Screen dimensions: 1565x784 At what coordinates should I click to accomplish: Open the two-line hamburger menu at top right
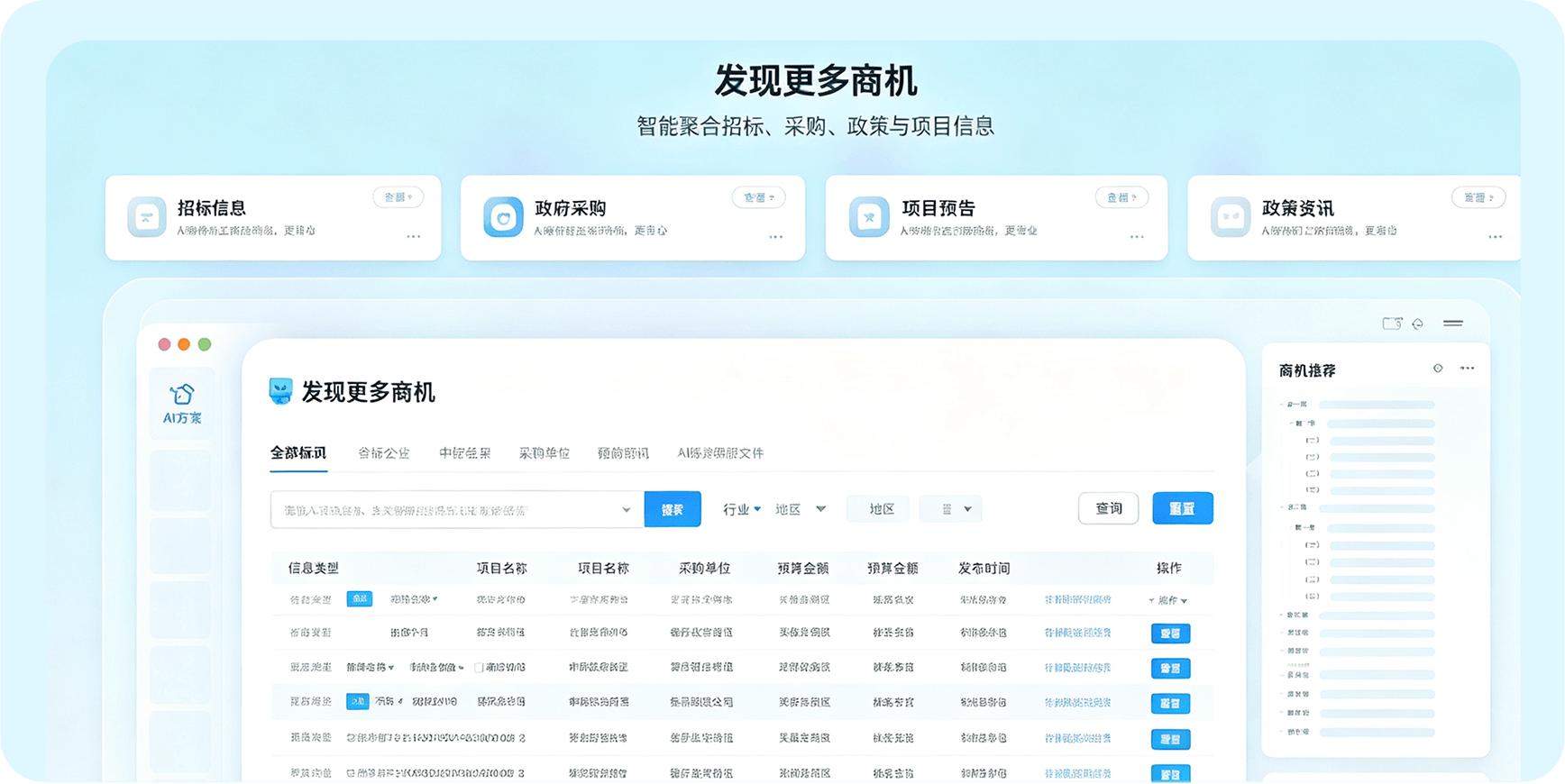[x=1453, y=323]
